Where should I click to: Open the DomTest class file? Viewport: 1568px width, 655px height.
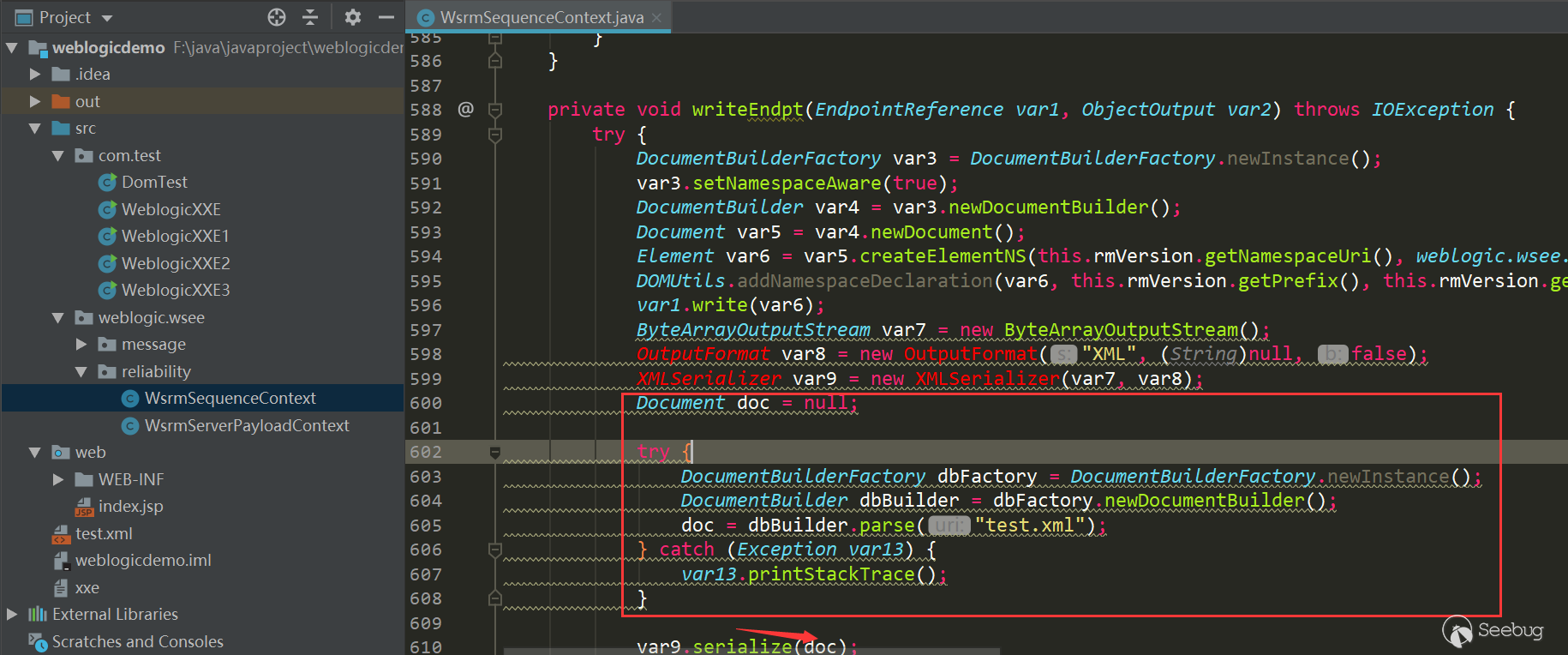click(154, 183)
